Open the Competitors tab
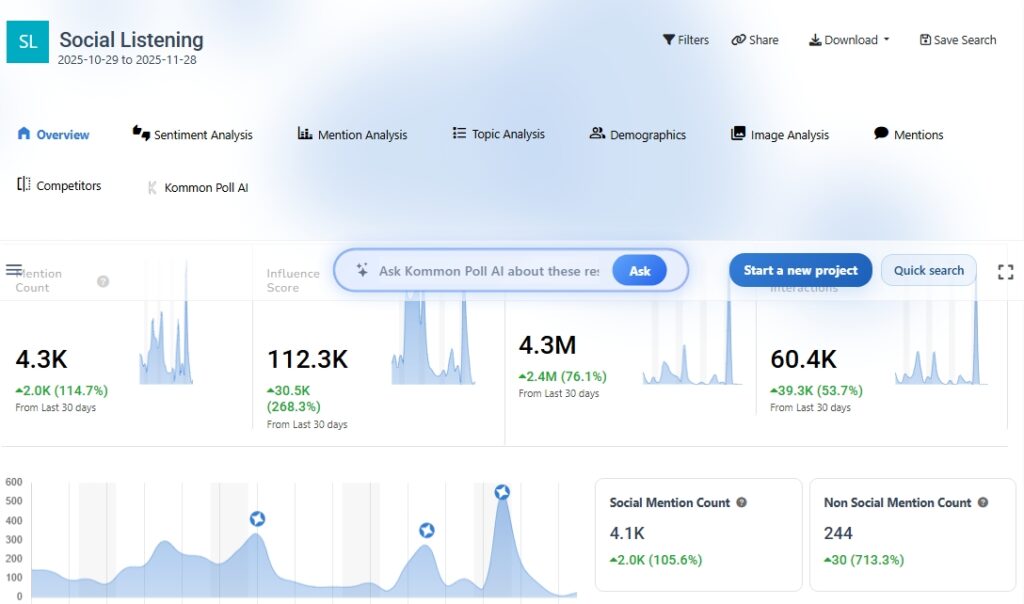The height and width of the screenshot is (604, 1024). point(59,186)
